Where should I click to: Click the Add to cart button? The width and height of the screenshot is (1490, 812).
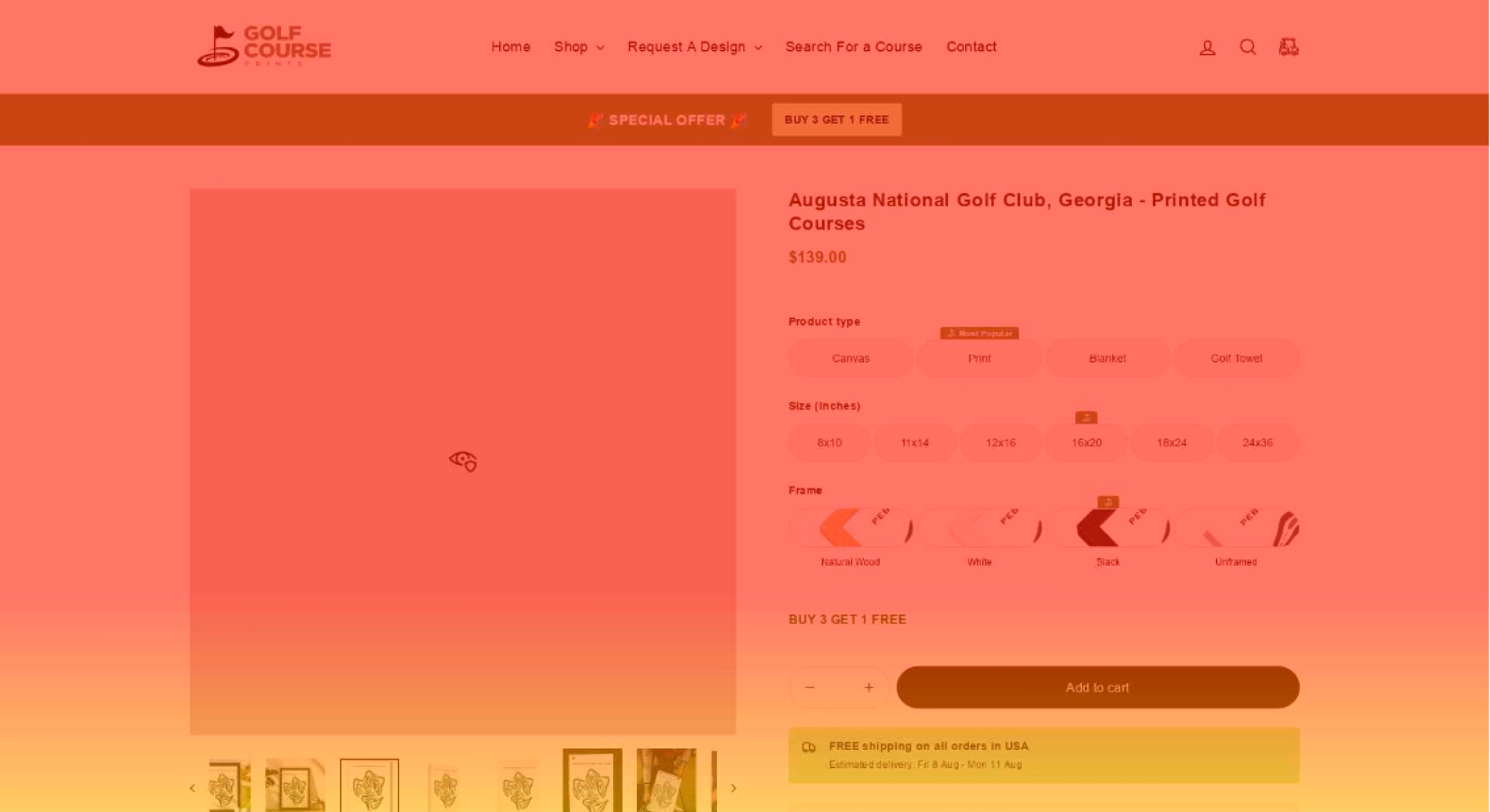tap(1097, 688)
